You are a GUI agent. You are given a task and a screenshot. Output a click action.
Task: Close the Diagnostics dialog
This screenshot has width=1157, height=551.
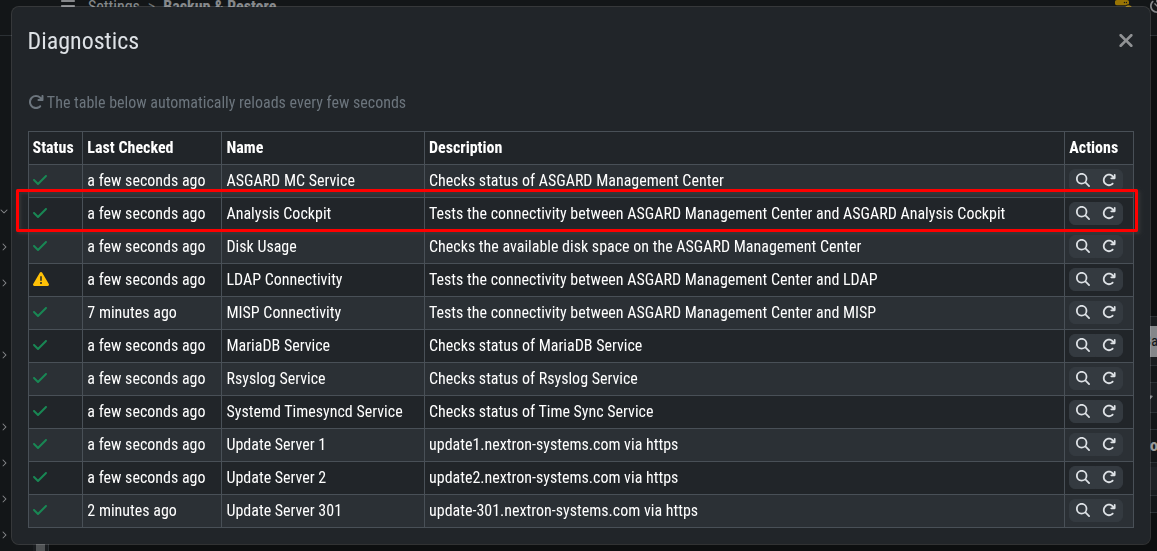tap(1125, 41)
